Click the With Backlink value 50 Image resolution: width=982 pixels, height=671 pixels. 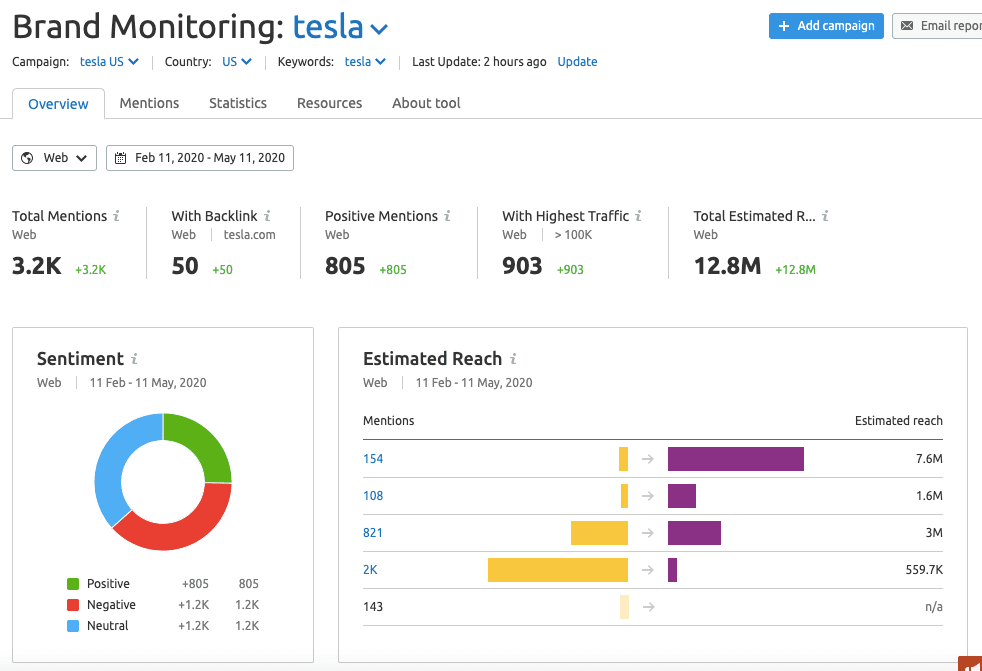185,266
